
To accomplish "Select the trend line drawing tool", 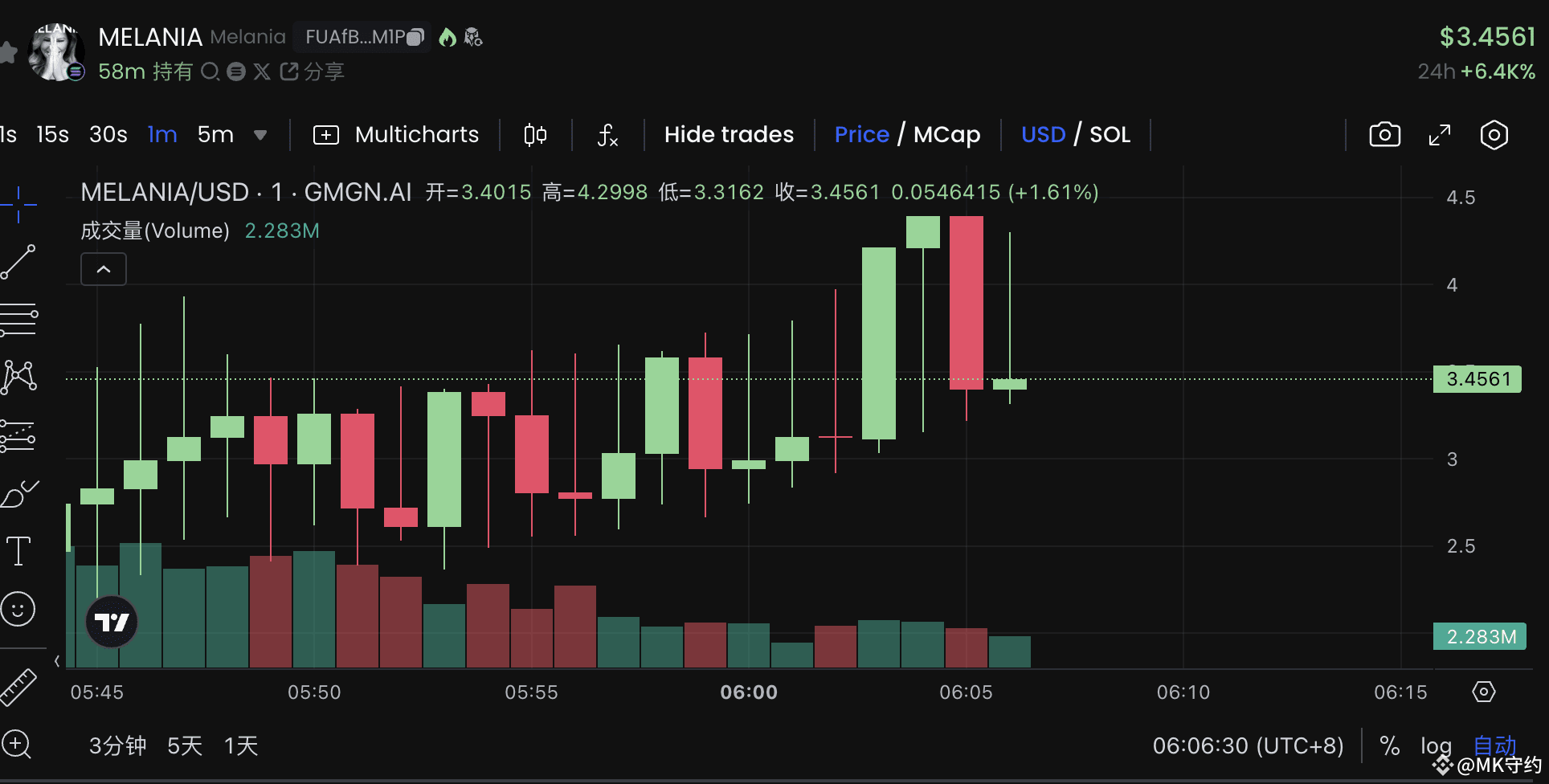I will [18, 262].
